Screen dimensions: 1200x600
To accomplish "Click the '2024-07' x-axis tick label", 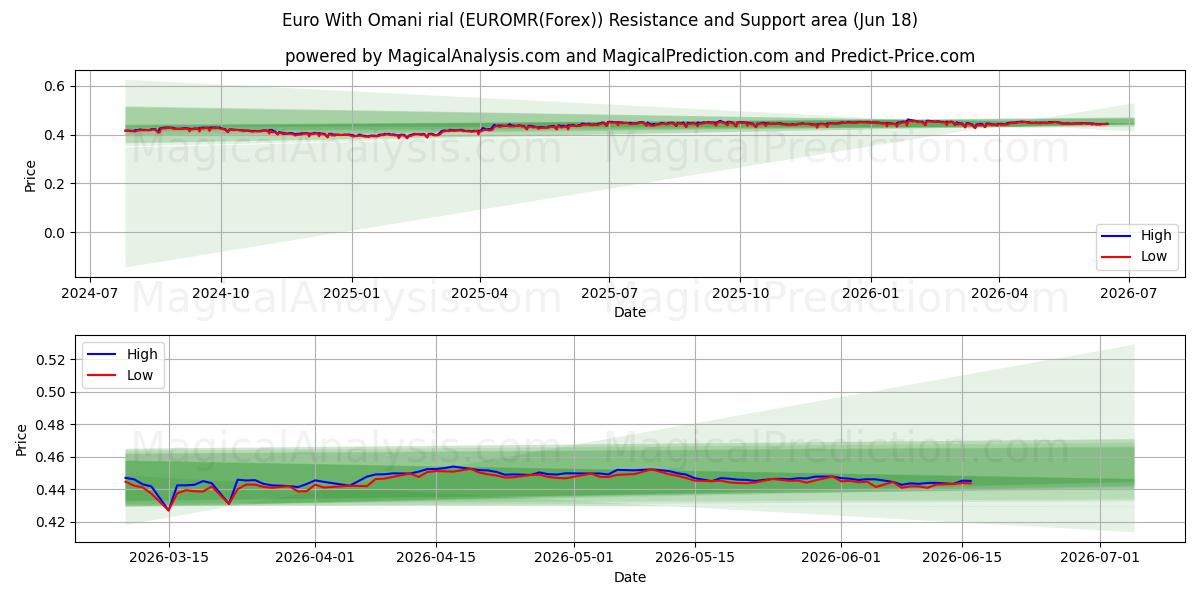I will coord(91,294).
